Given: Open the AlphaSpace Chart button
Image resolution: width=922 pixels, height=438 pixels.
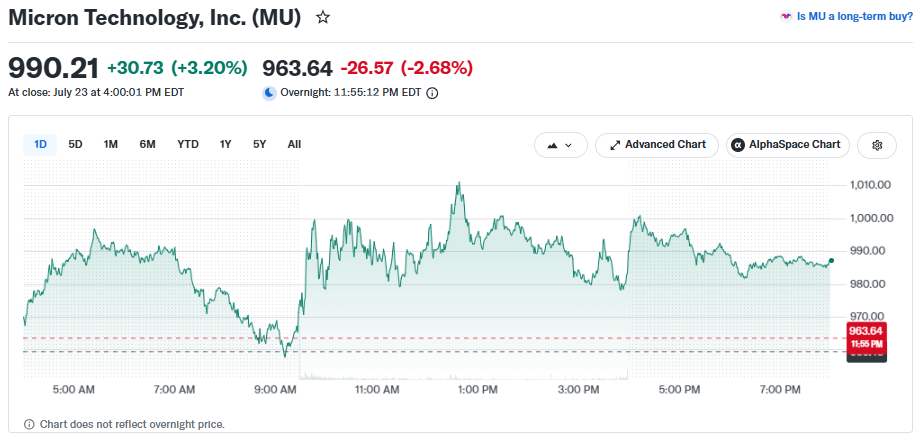Looking at the screenshot, I should coord(787,145).
